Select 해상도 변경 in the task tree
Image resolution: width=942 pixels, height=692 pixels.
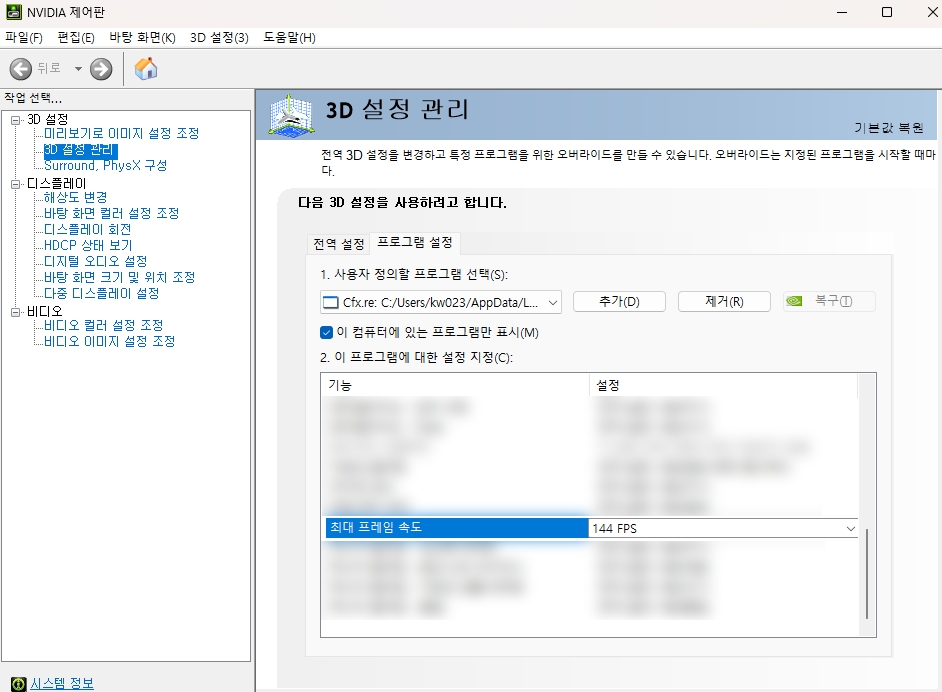[x=75, y=197]
